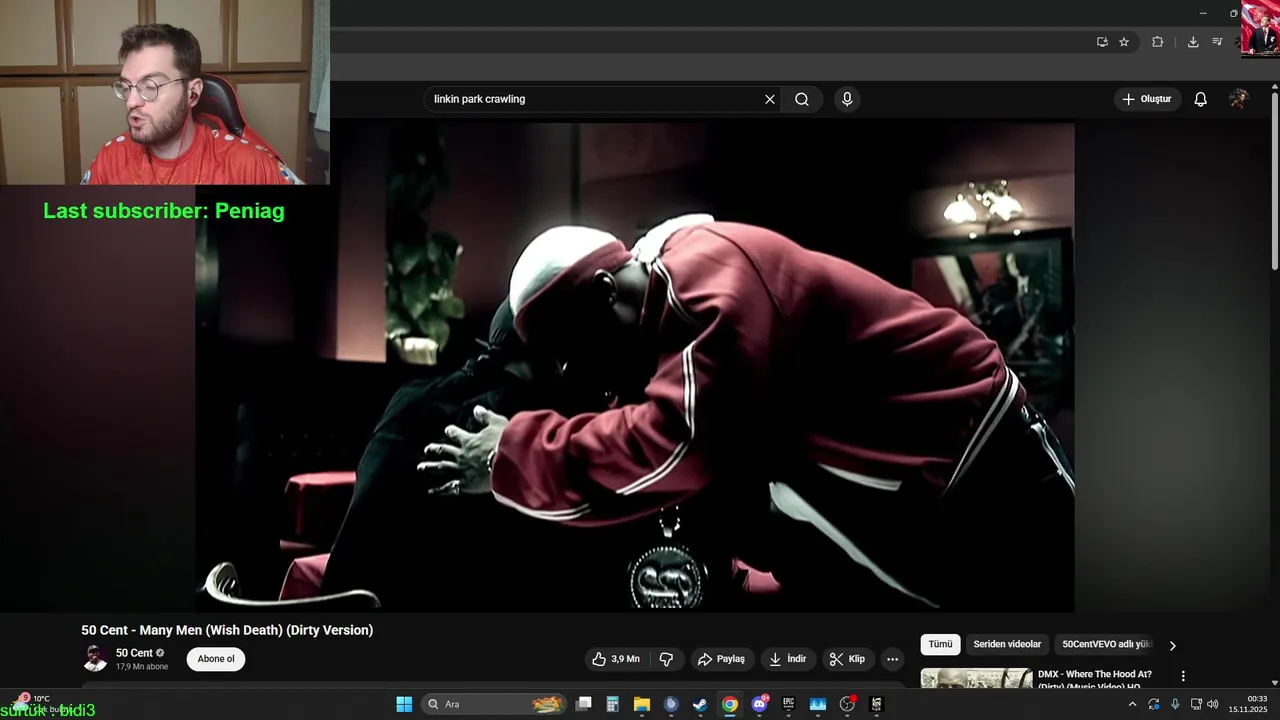Click the sync icon in system tray

[1154, 704]
